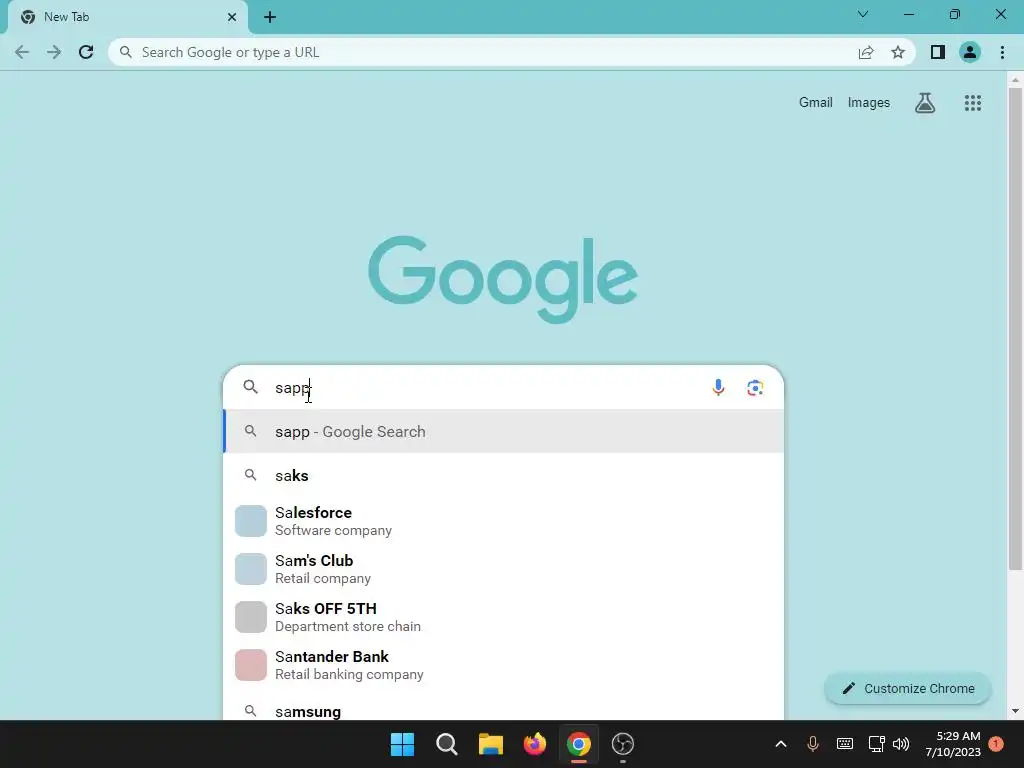
Task: Search by image with Google Lens
Action: tap(755, 387)
